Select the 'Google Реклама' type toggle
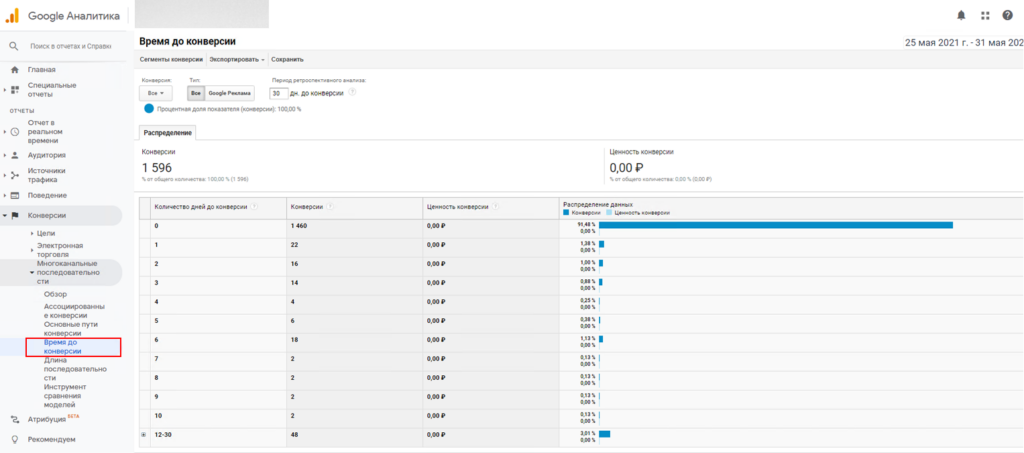 229,93
